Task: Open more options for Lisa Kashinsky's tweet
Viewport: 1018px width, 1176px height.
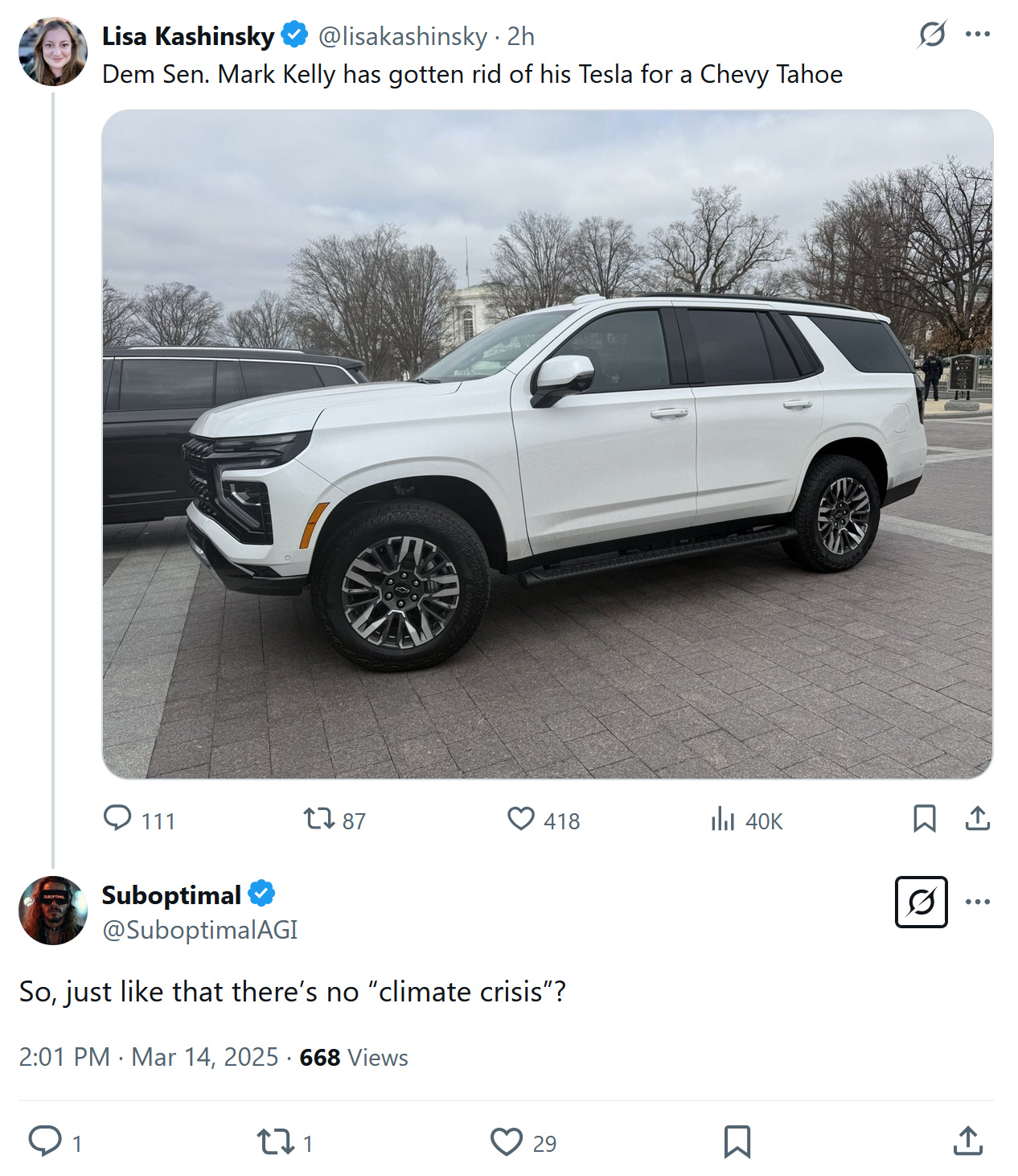Action: (x=977, y=35)
